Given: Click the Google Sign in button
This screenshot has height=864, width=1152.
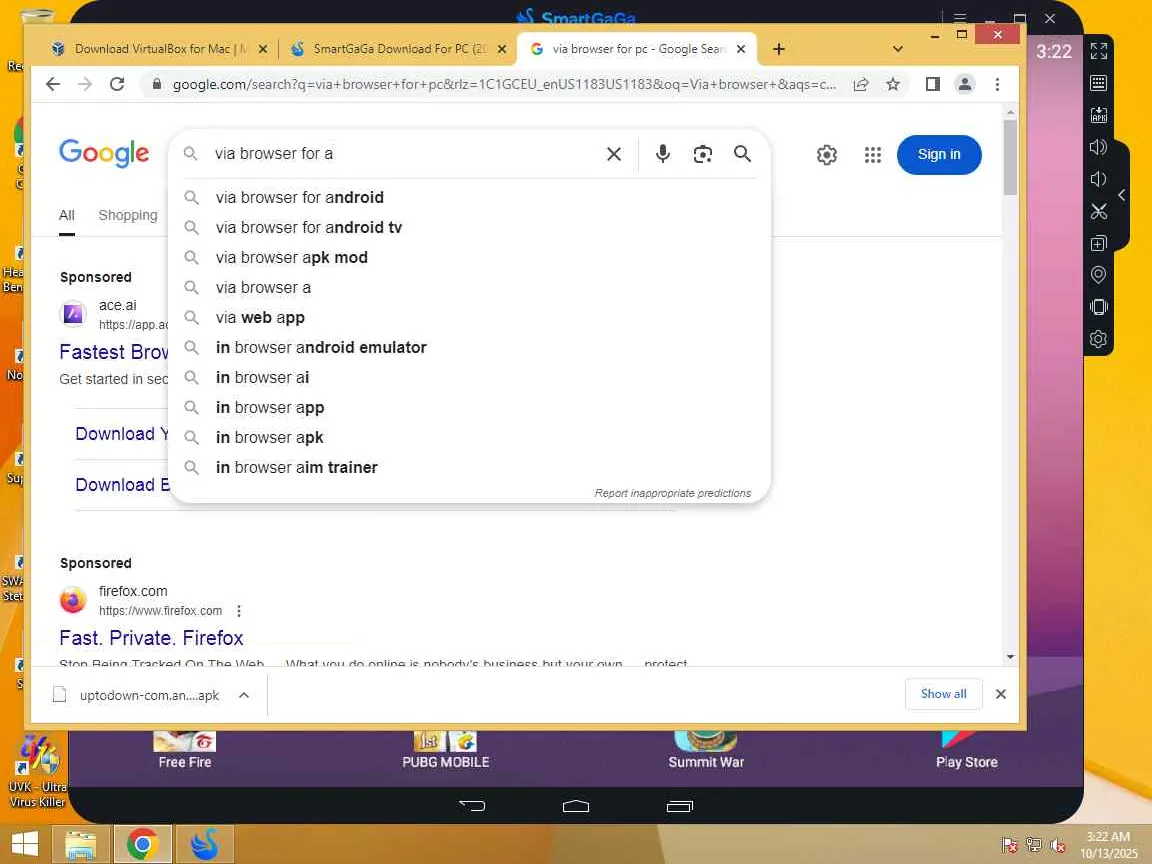Looking at the screenshot, I should [939, 154].
